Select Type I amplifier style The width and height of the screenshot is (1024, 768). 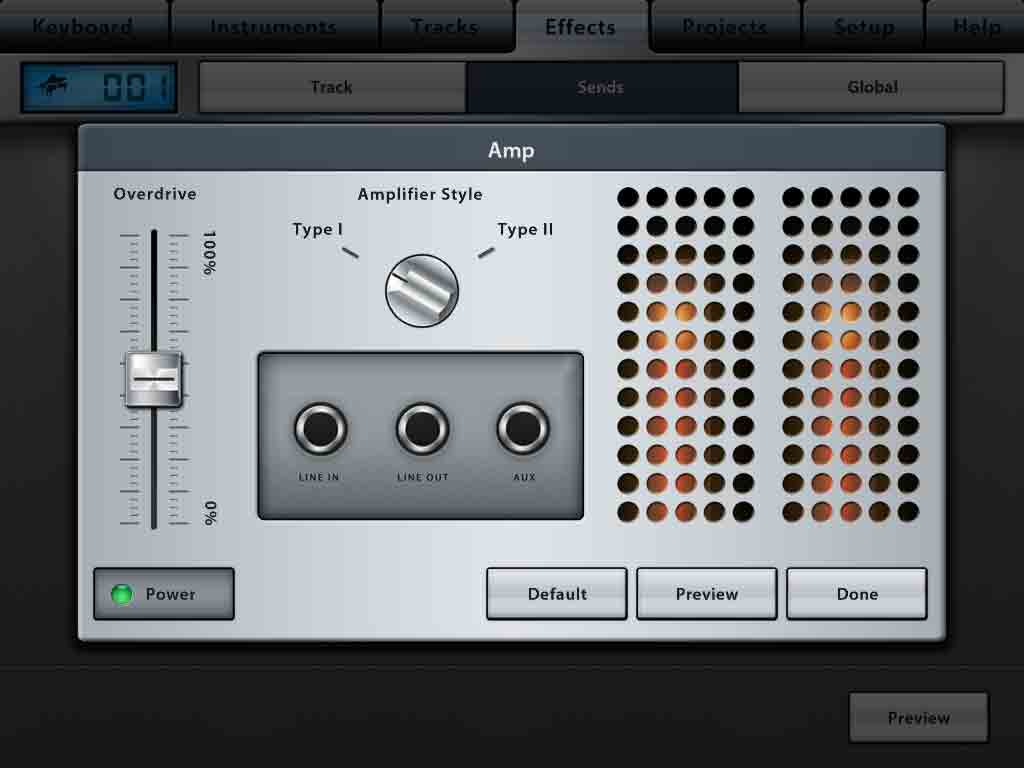pos(318,229)
